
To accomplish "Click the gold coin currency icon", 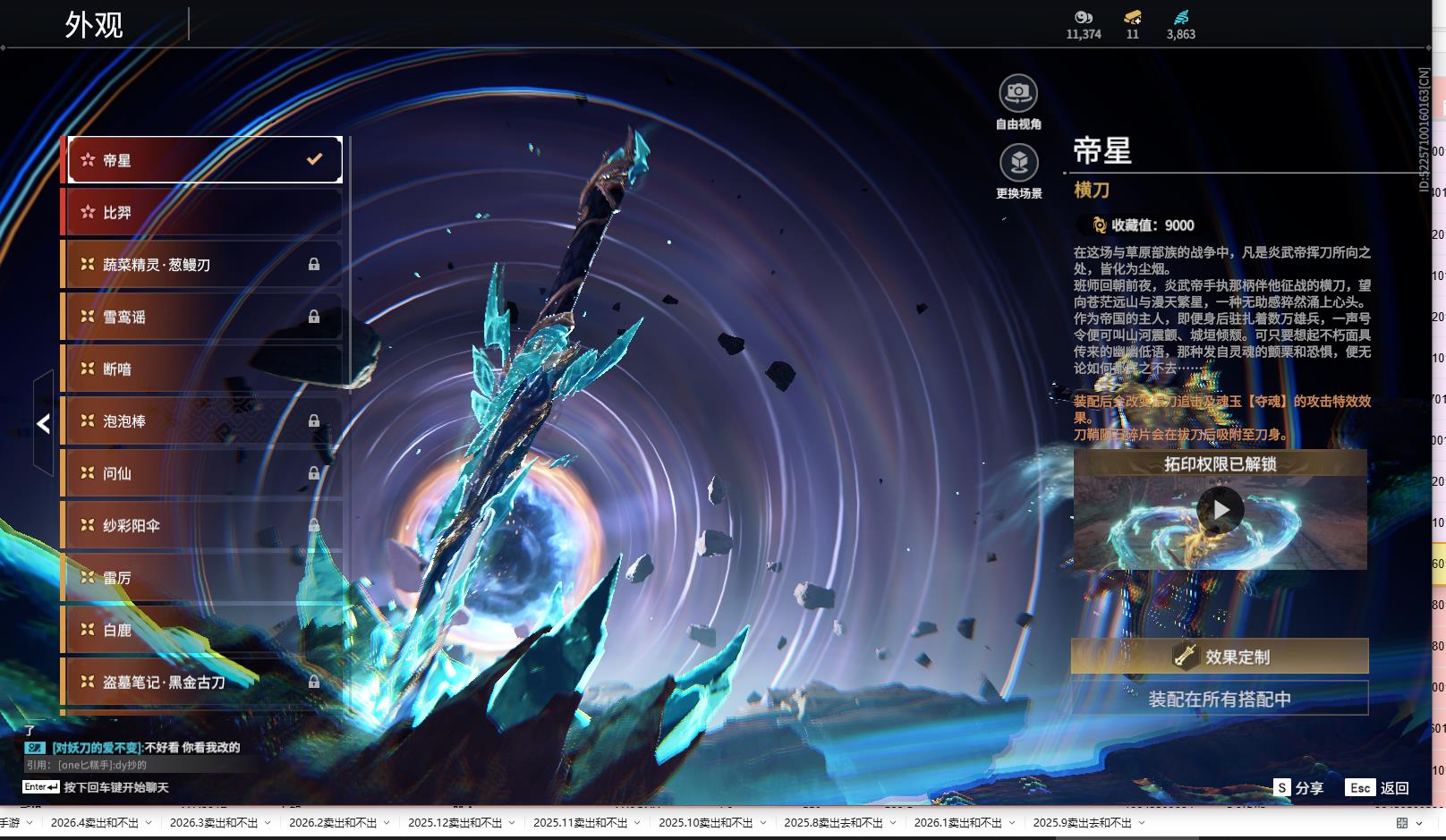I will point(1083,17).
